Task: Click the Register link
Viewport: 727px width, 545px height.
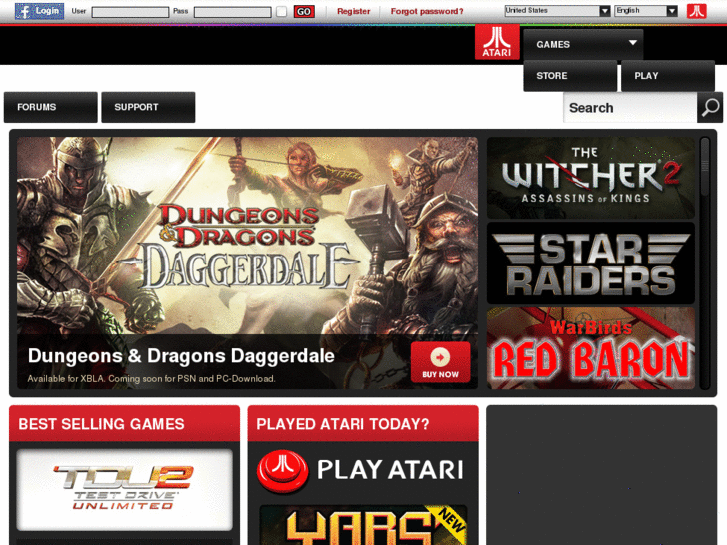Action: click(x=353, y=12)
